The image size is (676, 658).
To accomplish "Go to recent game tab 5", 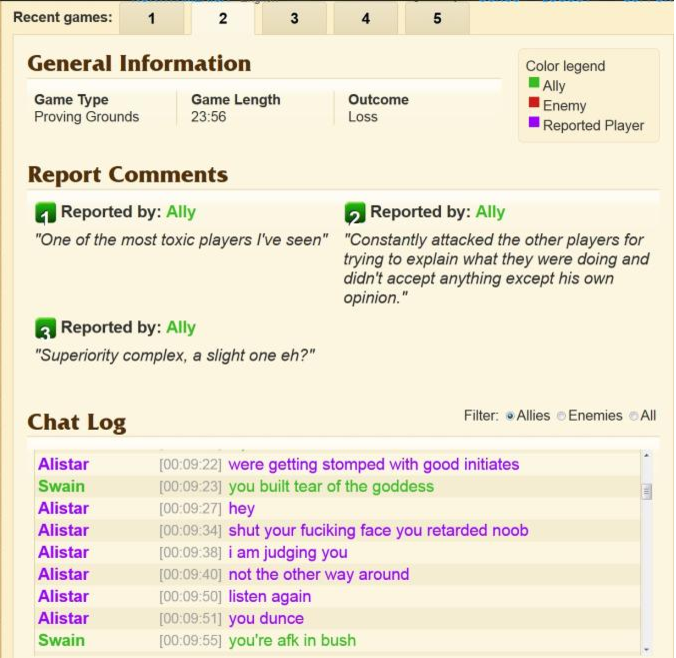I will tap(437, 18).
